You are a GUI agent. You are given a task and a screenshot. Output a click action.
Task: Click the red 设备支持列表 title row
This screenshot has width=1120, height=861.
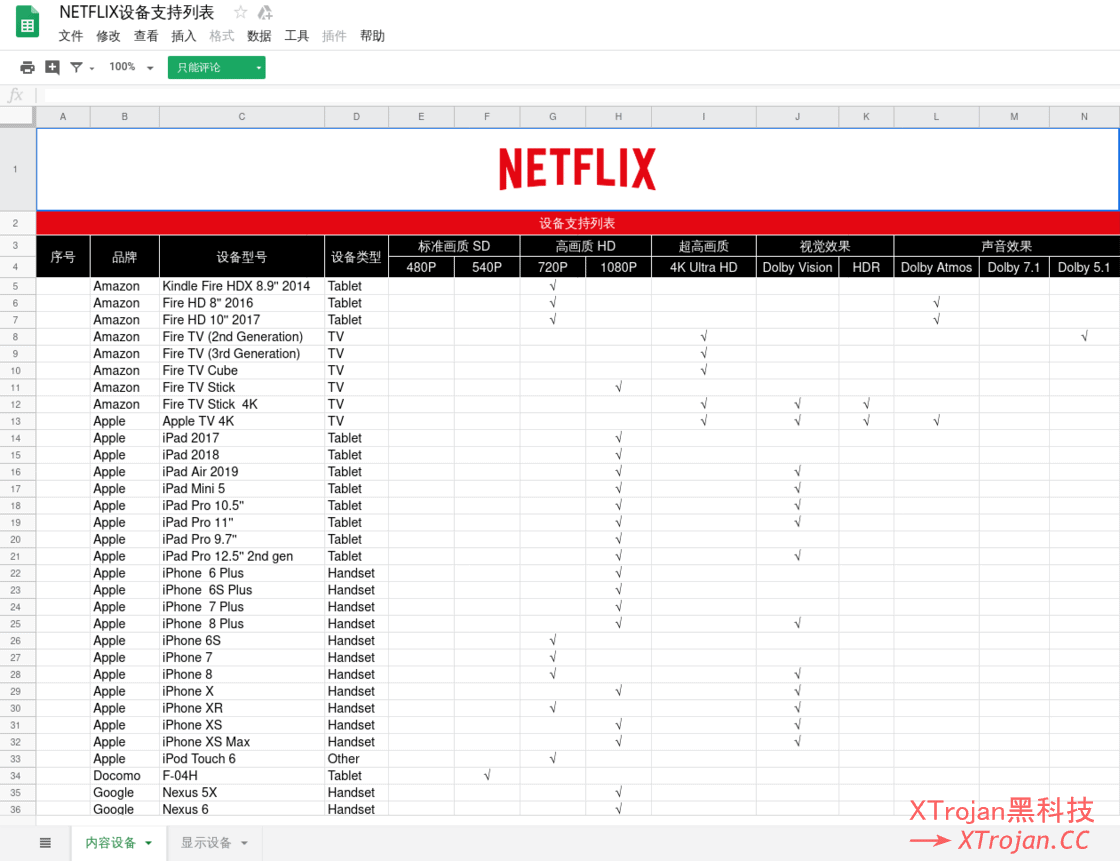(578, 223)
